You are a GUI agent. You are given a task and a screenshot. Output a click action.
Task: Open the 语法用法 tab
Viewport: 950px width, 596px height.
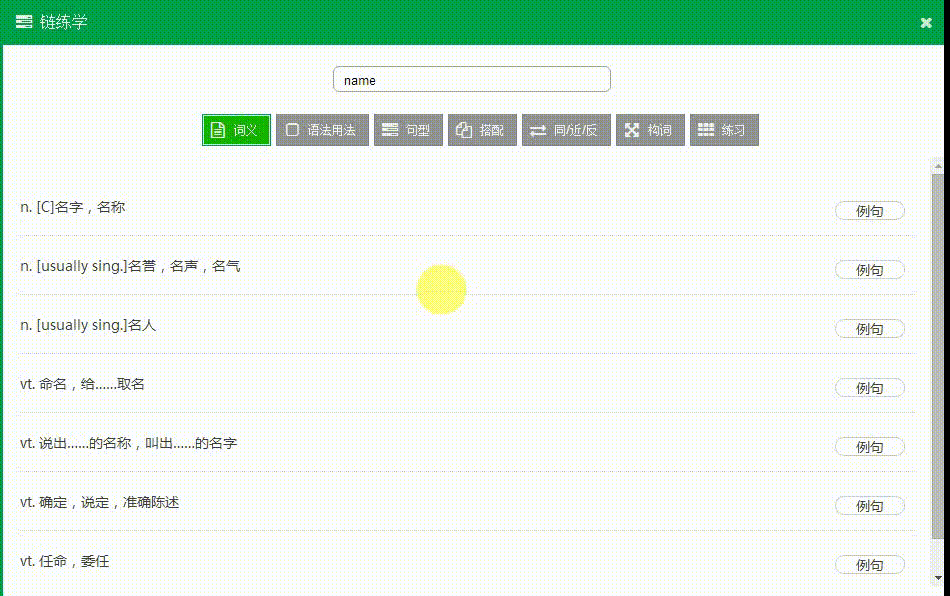point(323,130)
